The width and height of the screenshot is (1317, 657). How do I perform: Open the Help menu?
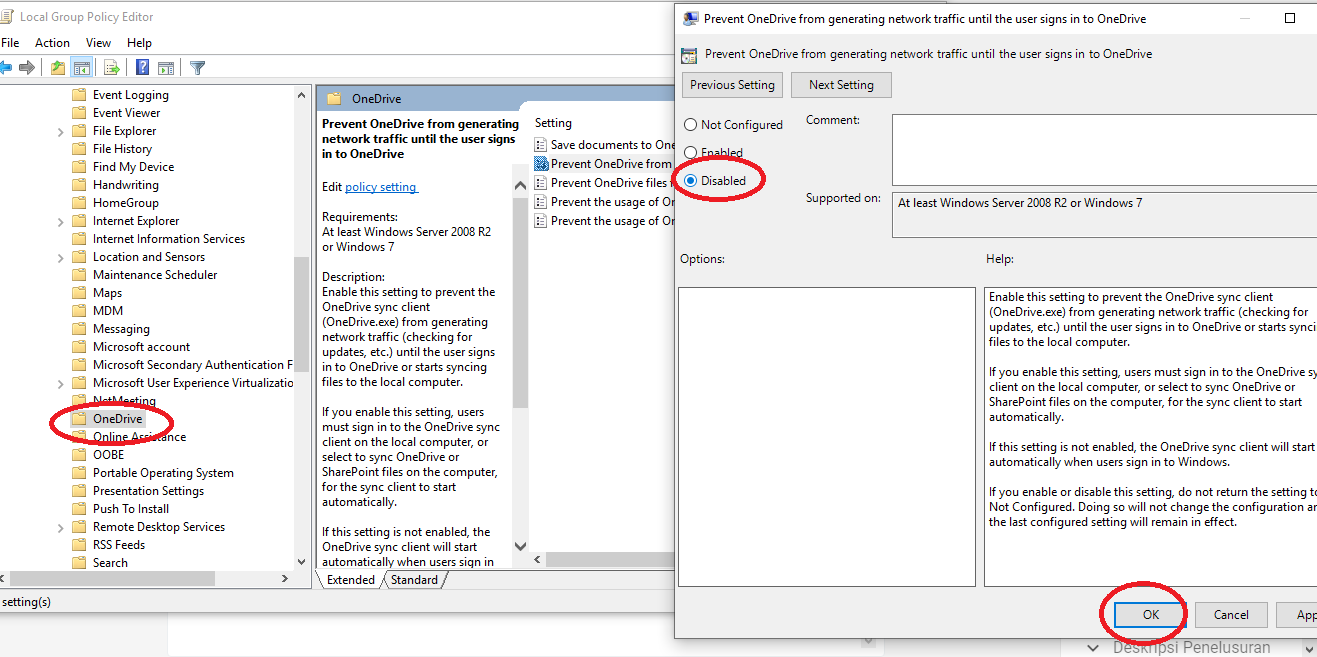139,43
